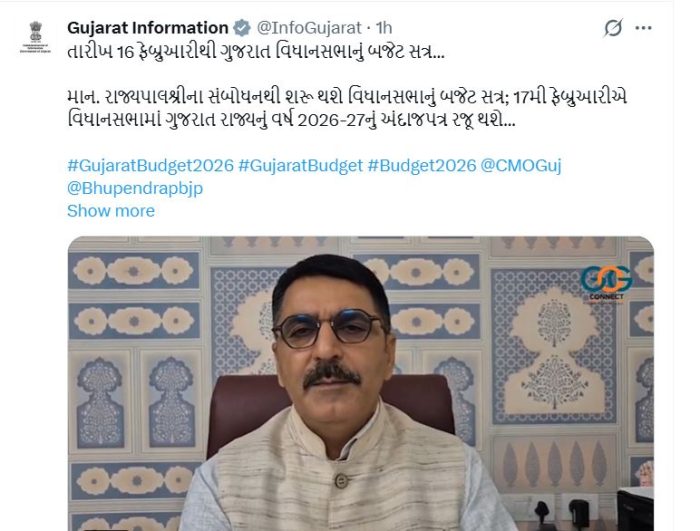Viewport: 700px width, 531px height.
Task: Click the GOG Connect logo watermark
Action: click(x=606, y=283)
